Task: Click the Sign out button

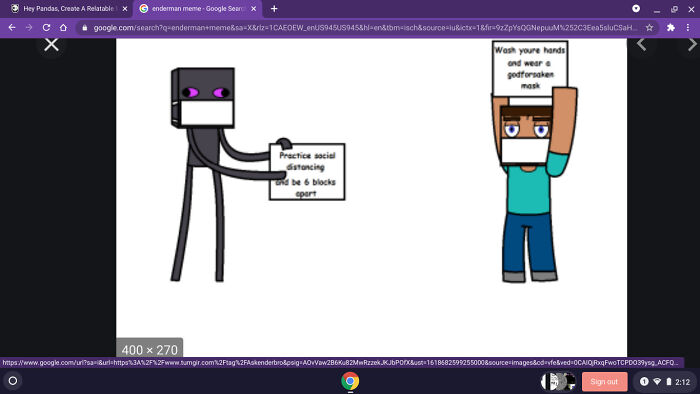Action: click(x=604, y=382)
